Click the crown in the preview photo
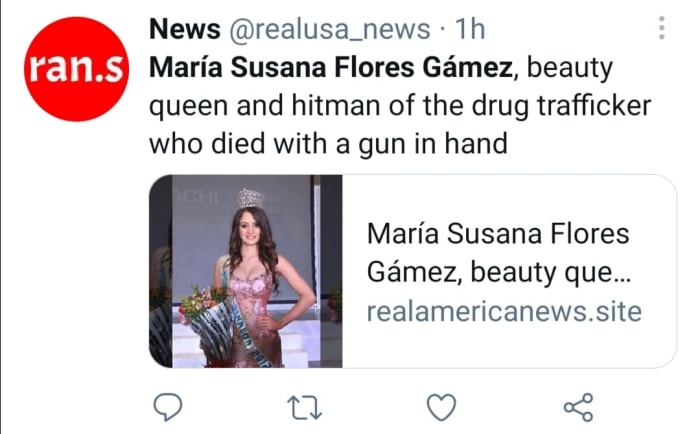700x434 pixels. point(250,197)
